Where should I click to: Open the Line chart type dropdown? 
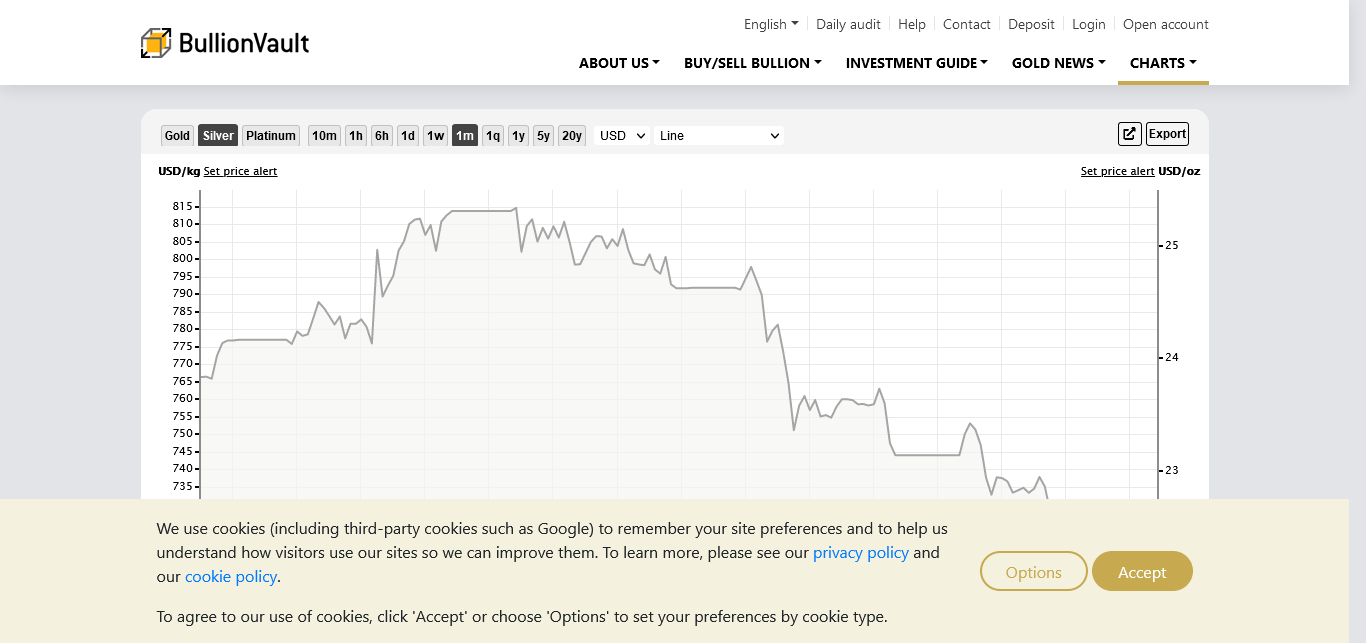pos(718,136)
